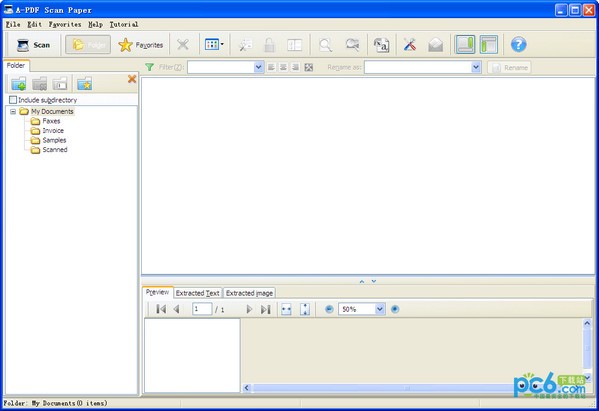Go to previous page in preview
Image resolution: width=599 pixels, height=411 pixels.
[x=176, y=309]
